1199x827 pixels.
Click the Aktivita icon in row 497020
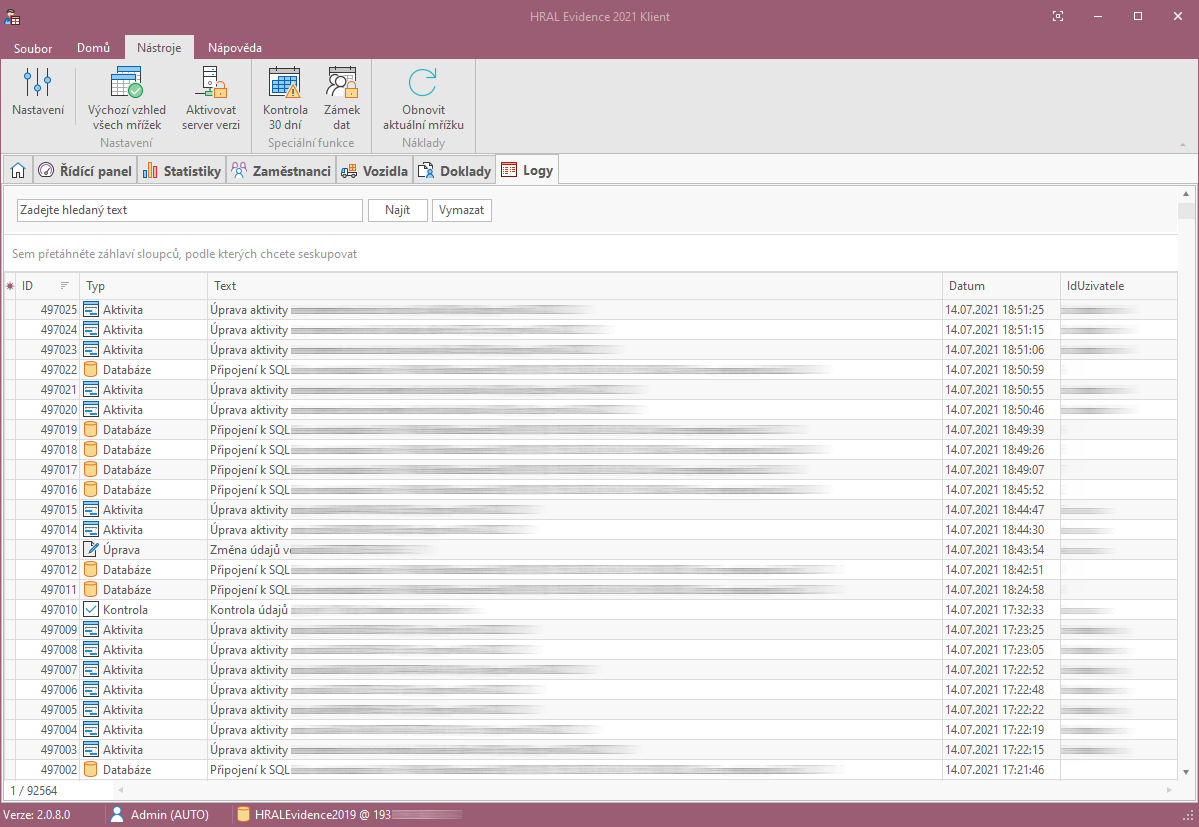(91, 409)
